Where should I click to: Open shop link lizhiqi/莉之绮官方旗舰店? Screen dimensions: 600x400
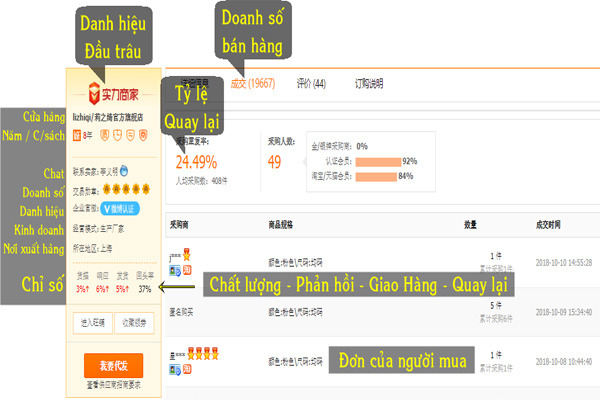[x=108, y=117]
